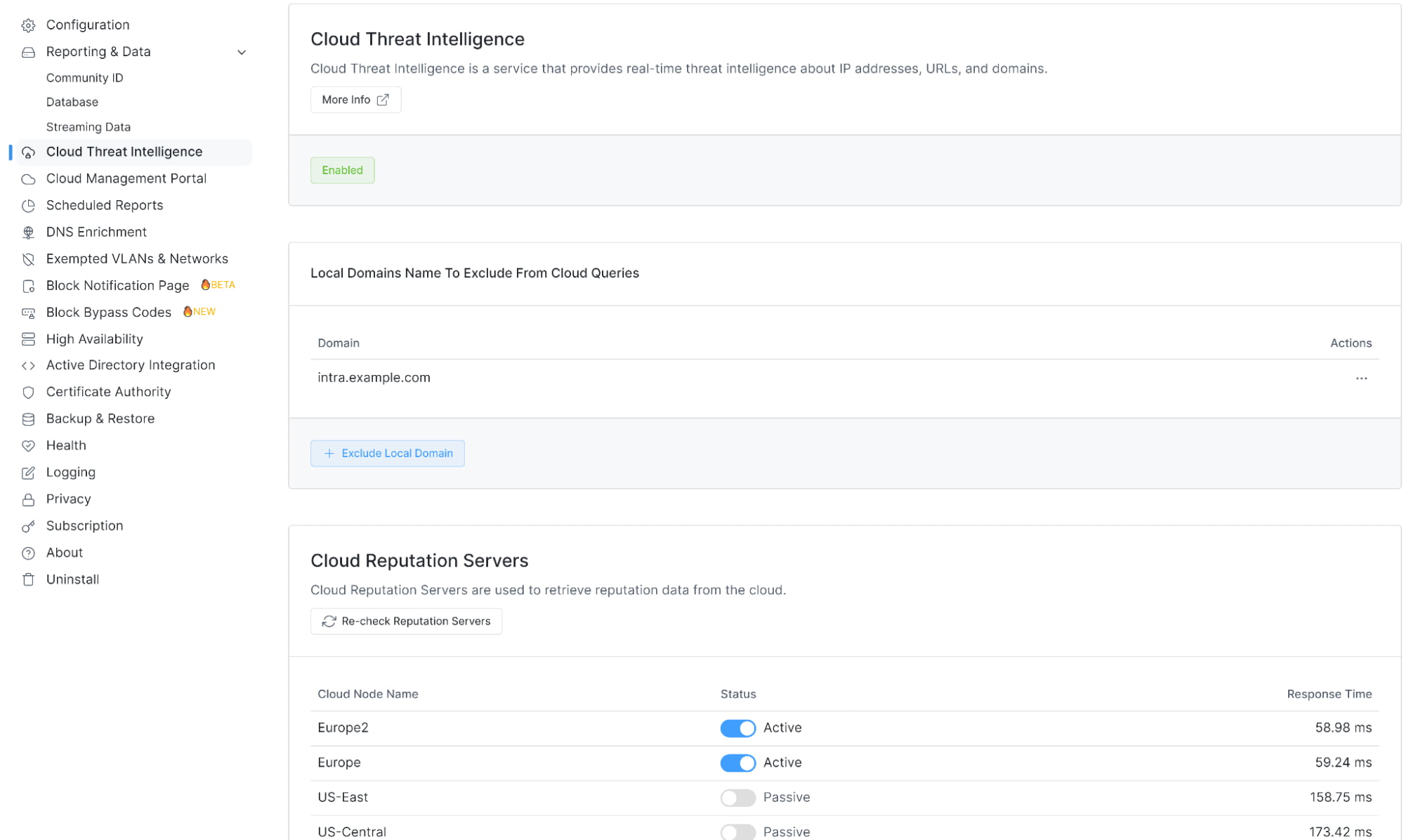
Task: Click the Uninstall trash icon
Action: (28, 580)
